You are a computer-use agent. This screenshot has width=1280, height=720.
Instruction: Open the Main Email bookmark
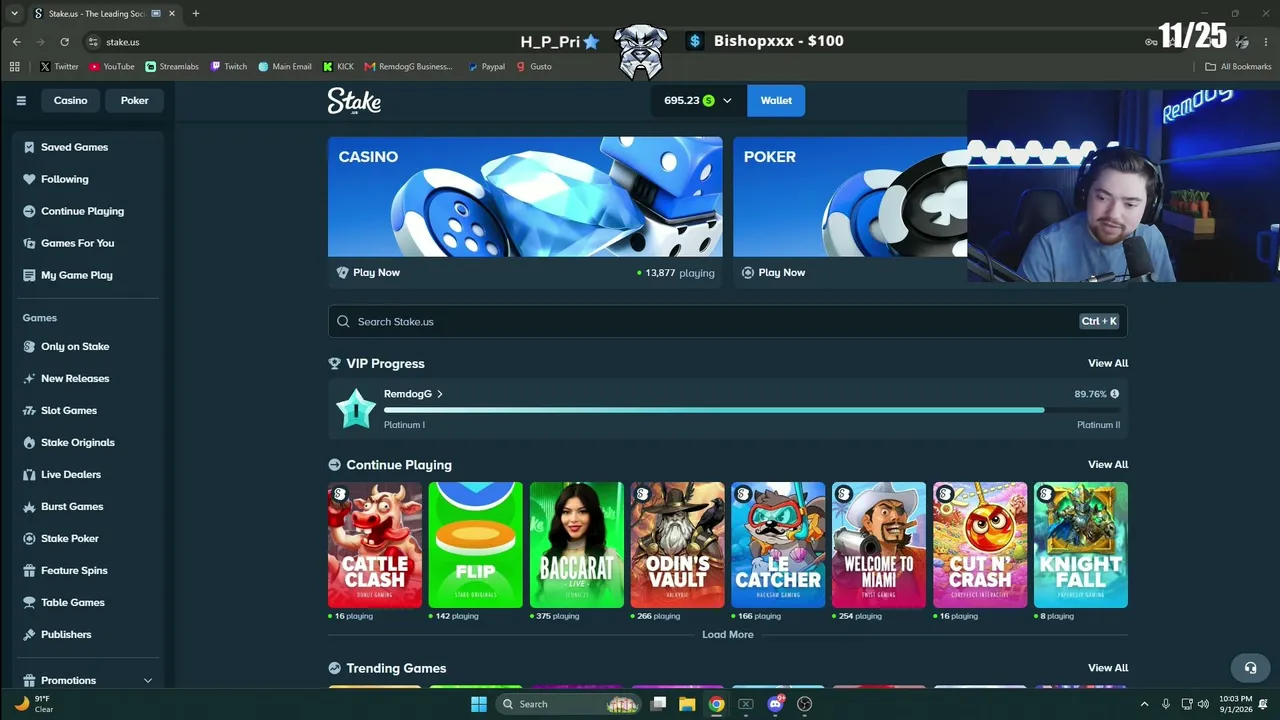(285, 67)
